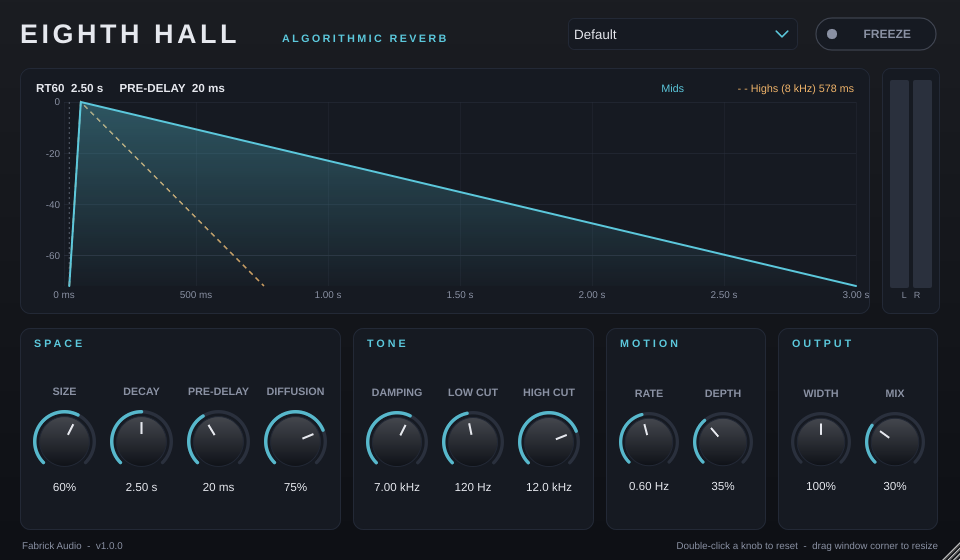This screenshot has width=960, height=560.
Task: Click the SPACE section heading
Action: [x=59, y=343]
